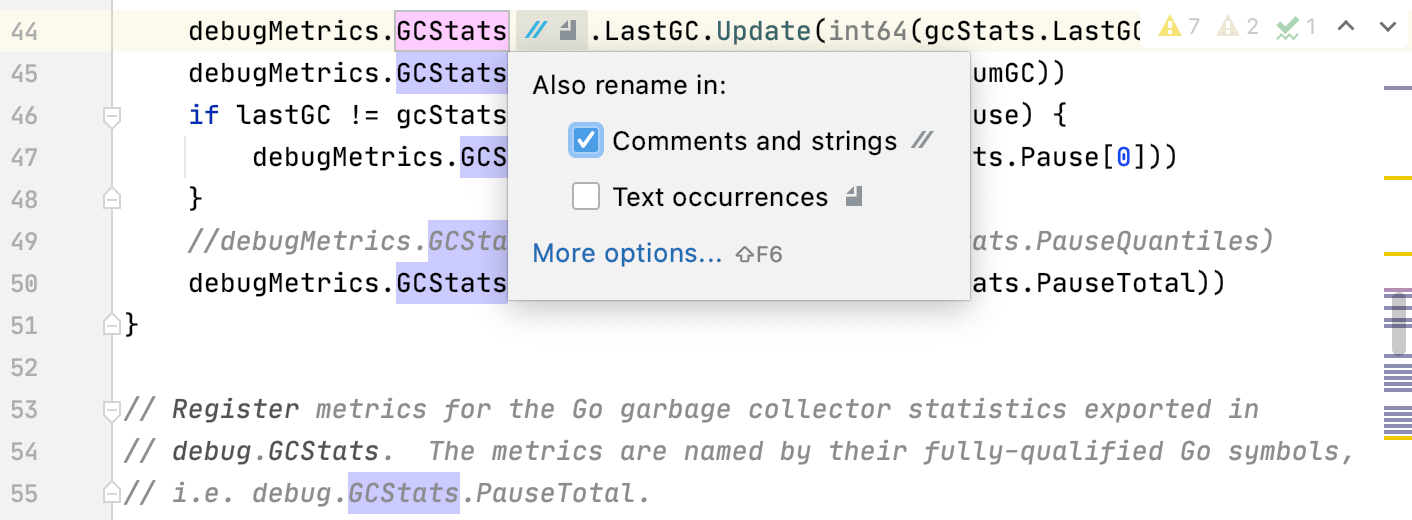Click the text occurrences icon beside GCStats field
Screen dimensions: 1412x520
567,32
